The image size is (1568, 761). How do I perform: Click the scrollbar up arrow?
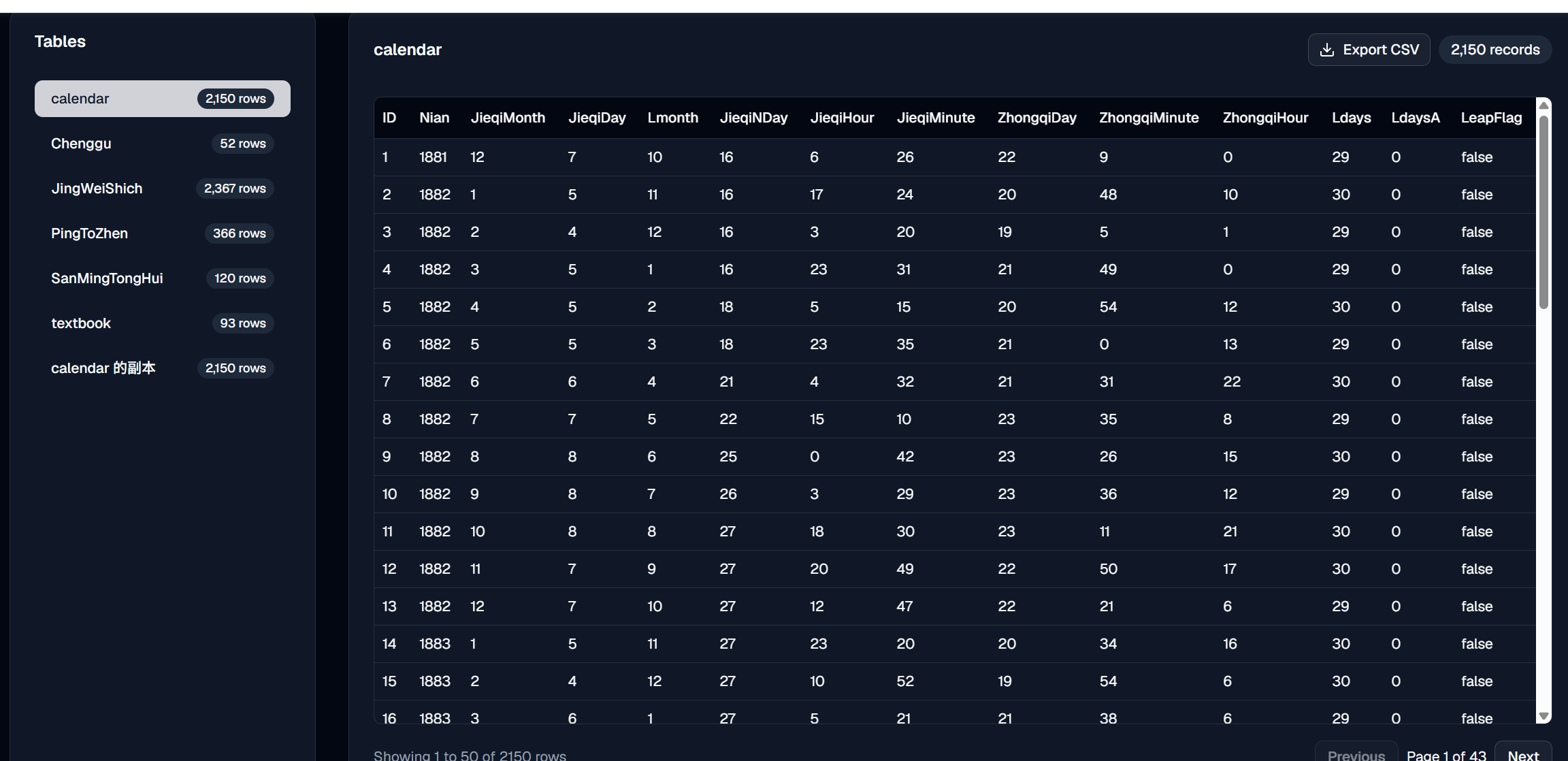pyautogui.click(x=1543, y=105)
